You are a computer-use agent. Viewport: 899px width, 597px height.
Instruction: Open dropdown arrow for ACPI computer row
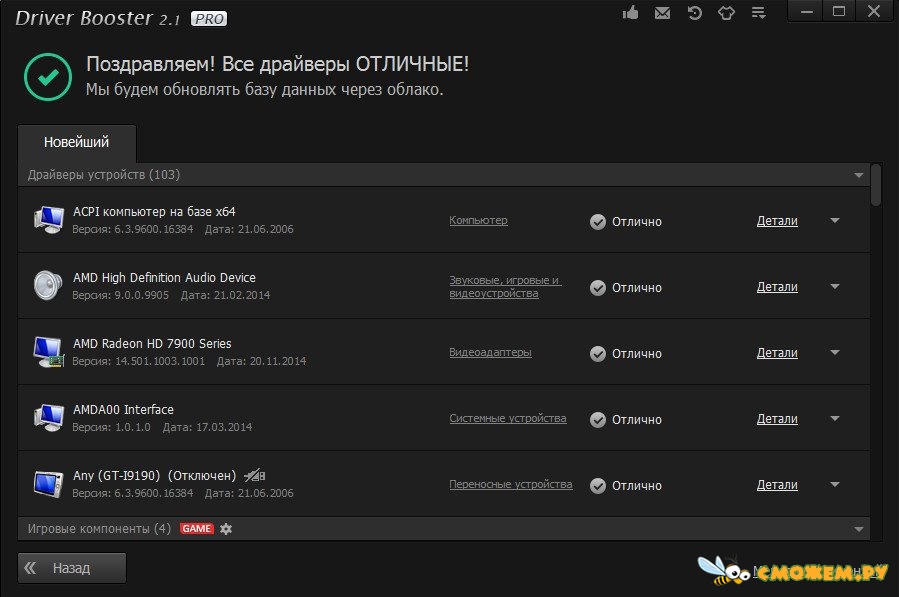(x=835, y=220)
